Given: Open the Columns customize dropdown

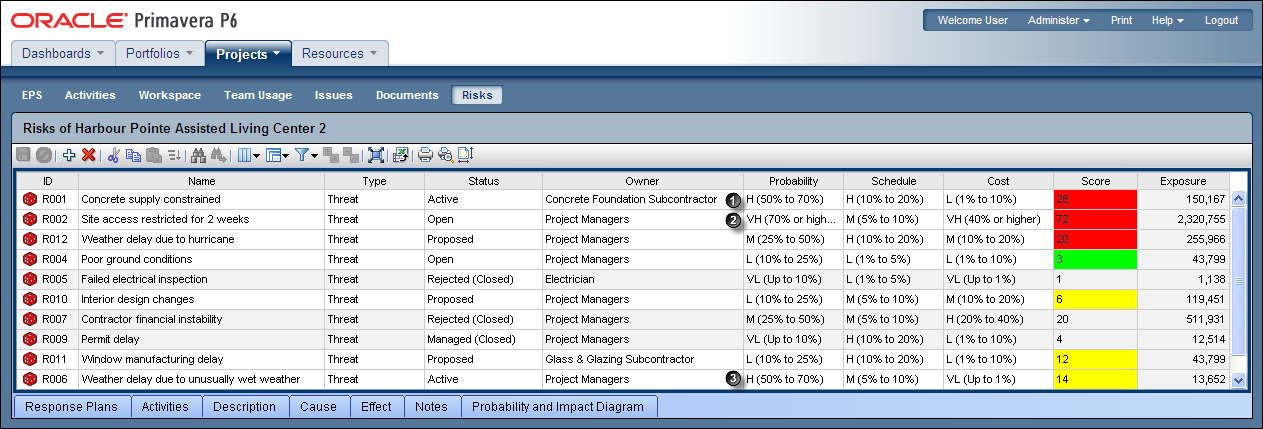Looking at the screenshot, I should tap(248, 155).
